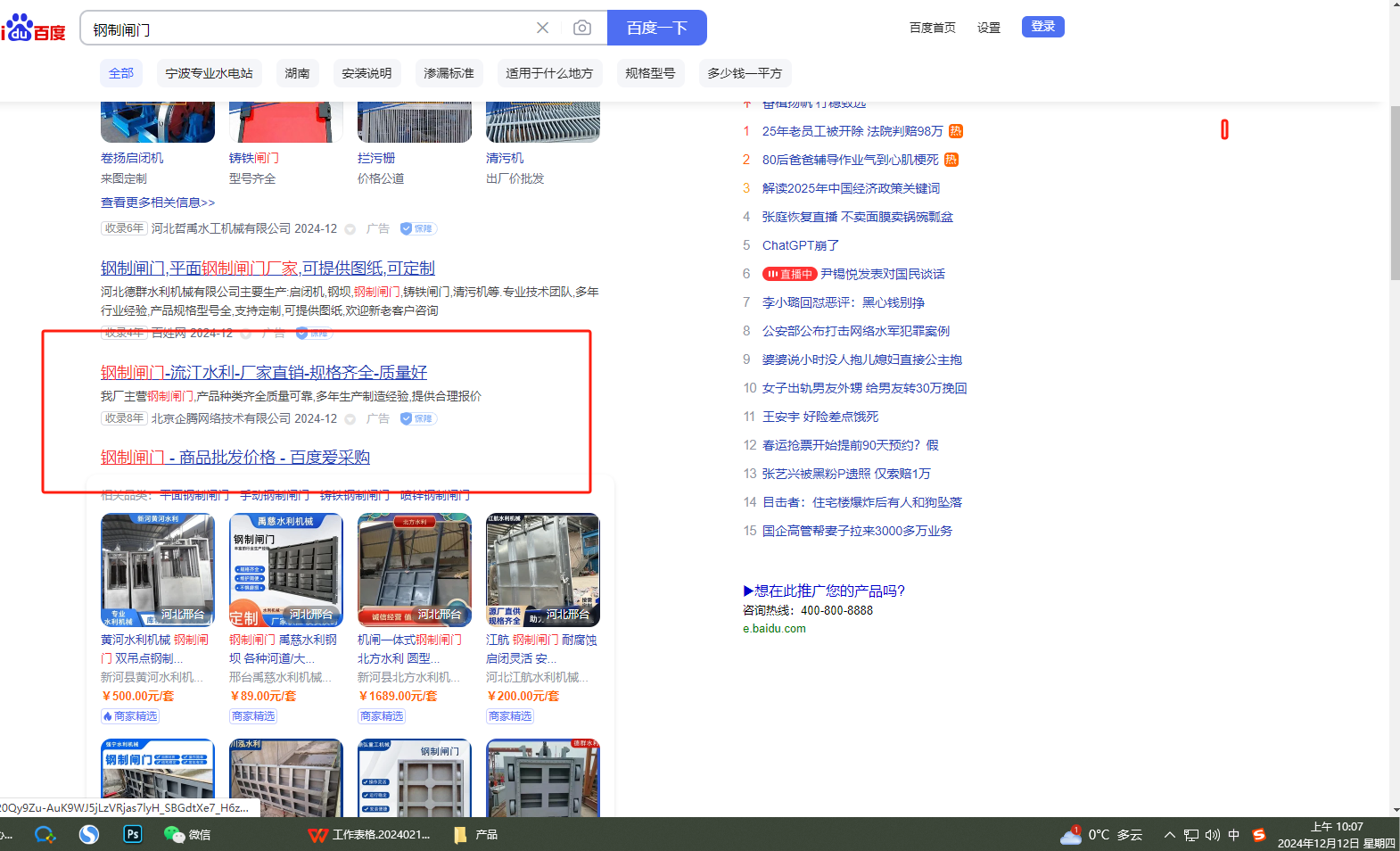Open network settings tray icon

(x=1191, y=835)
